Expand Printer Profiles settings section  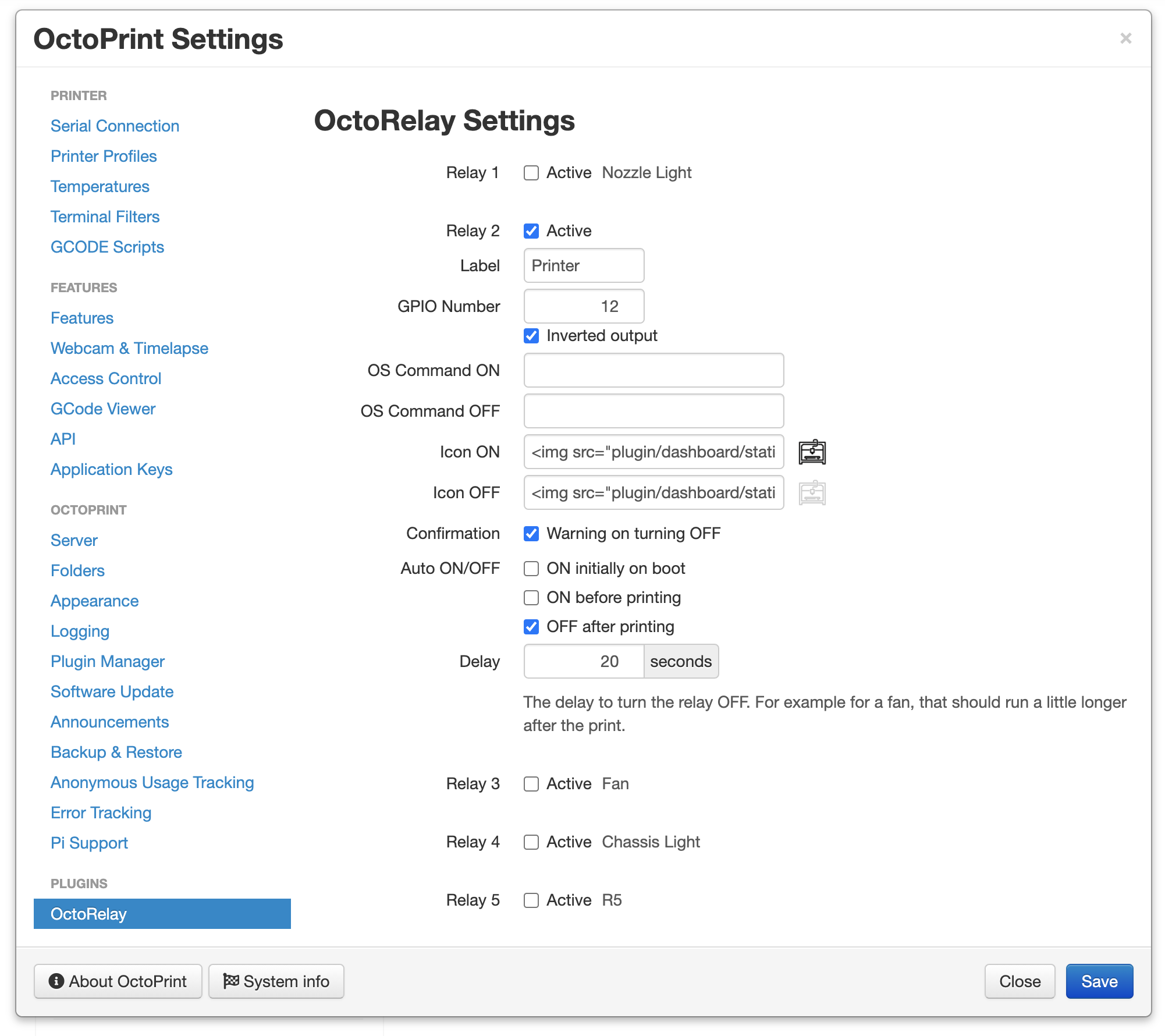coord(104,156)
